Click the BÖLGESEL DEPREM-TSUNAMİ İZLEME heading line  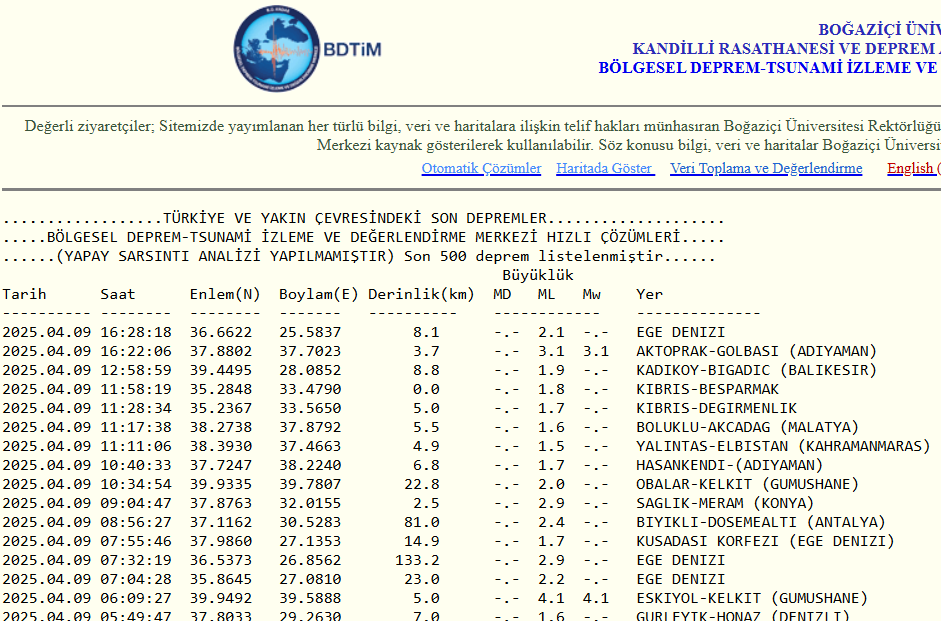tap(769, 68)
